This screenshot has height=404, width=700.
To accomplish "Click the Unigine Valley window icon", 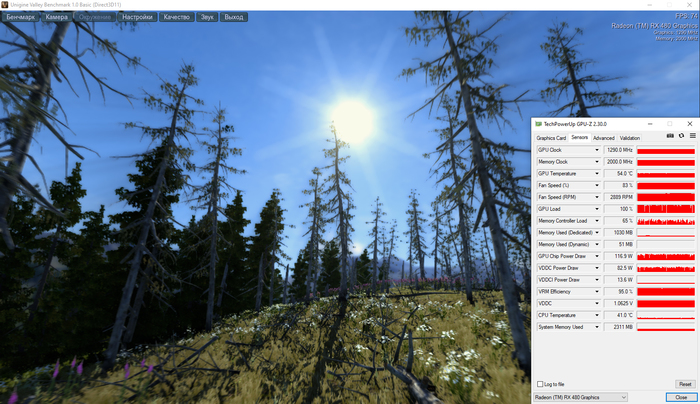I will 5,5.
